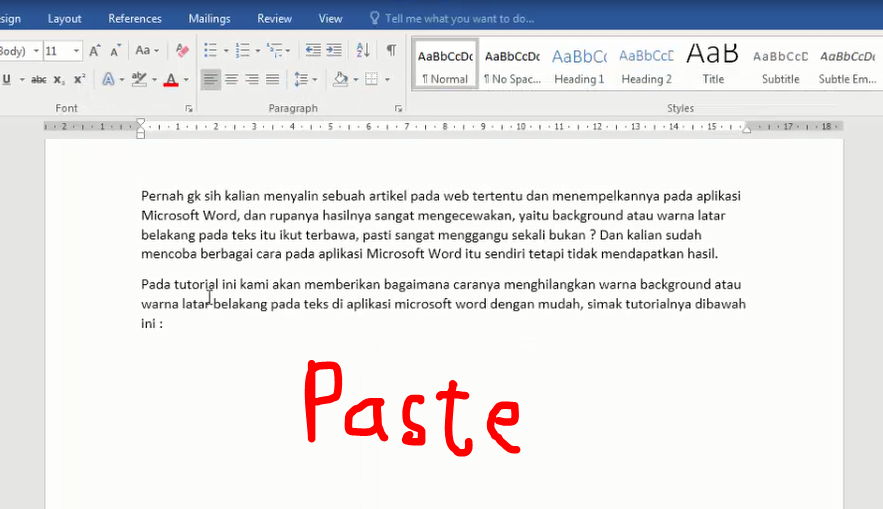The image size is (883, 509).
Task: Apply the Subtle Emphasis style
Action: (848, 64)
